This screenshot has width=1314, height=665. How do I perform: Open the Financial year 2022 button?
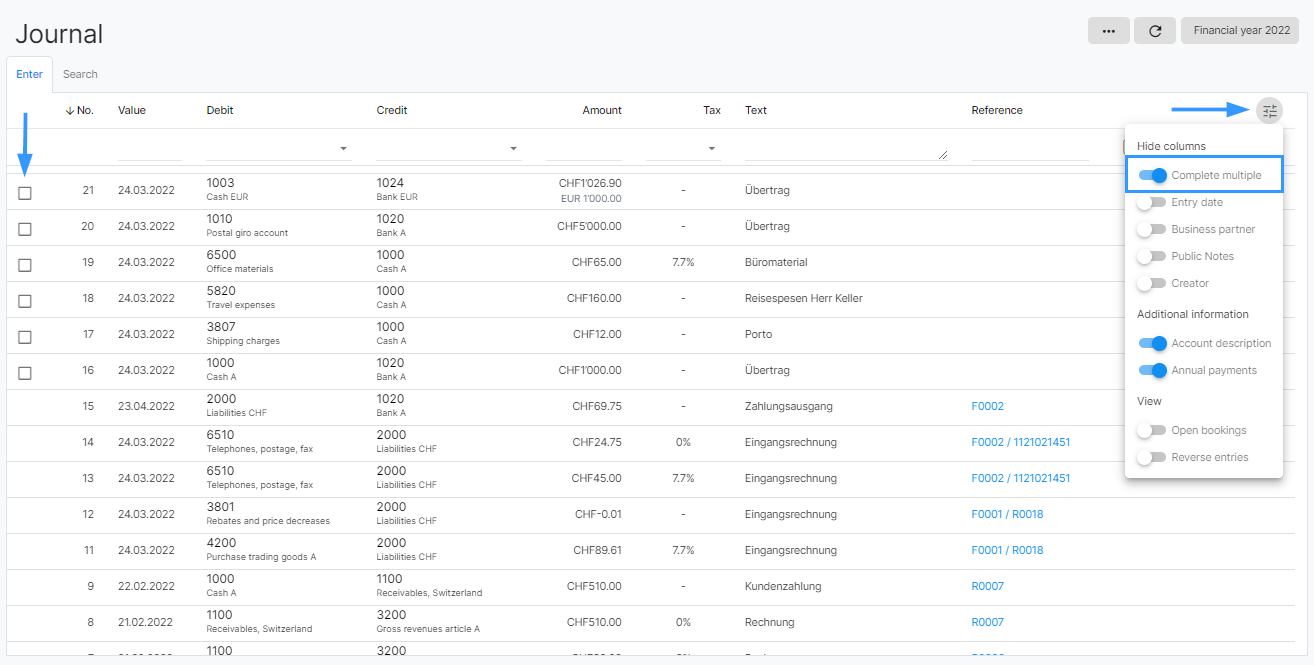click(1240, 31)
